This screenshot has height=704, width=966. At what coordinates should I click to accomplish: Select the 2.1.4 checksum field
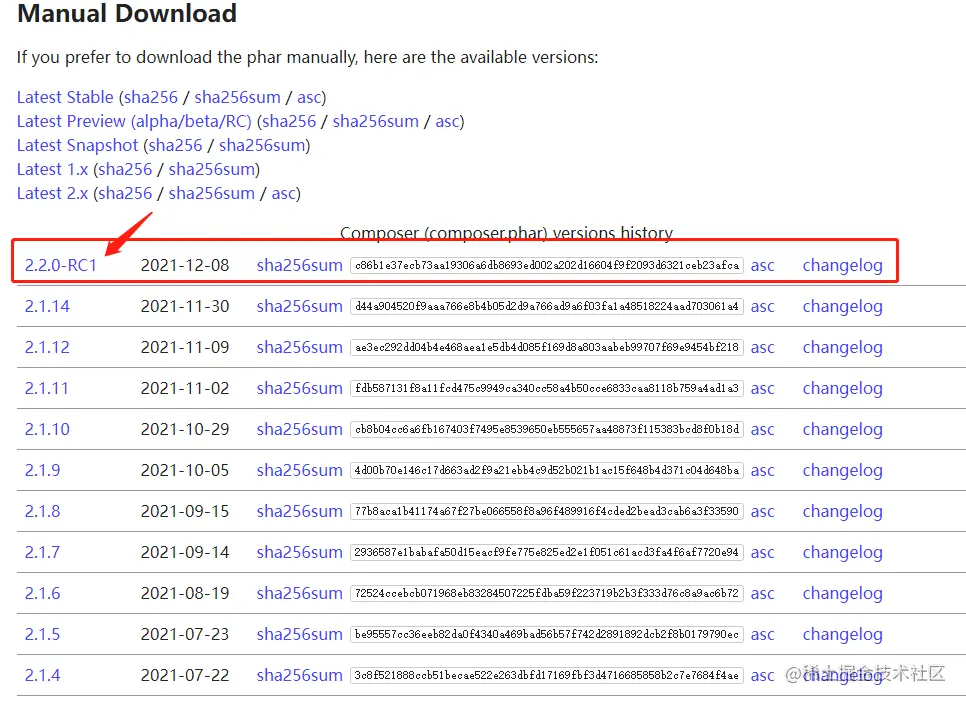click(x=546, y=676)
